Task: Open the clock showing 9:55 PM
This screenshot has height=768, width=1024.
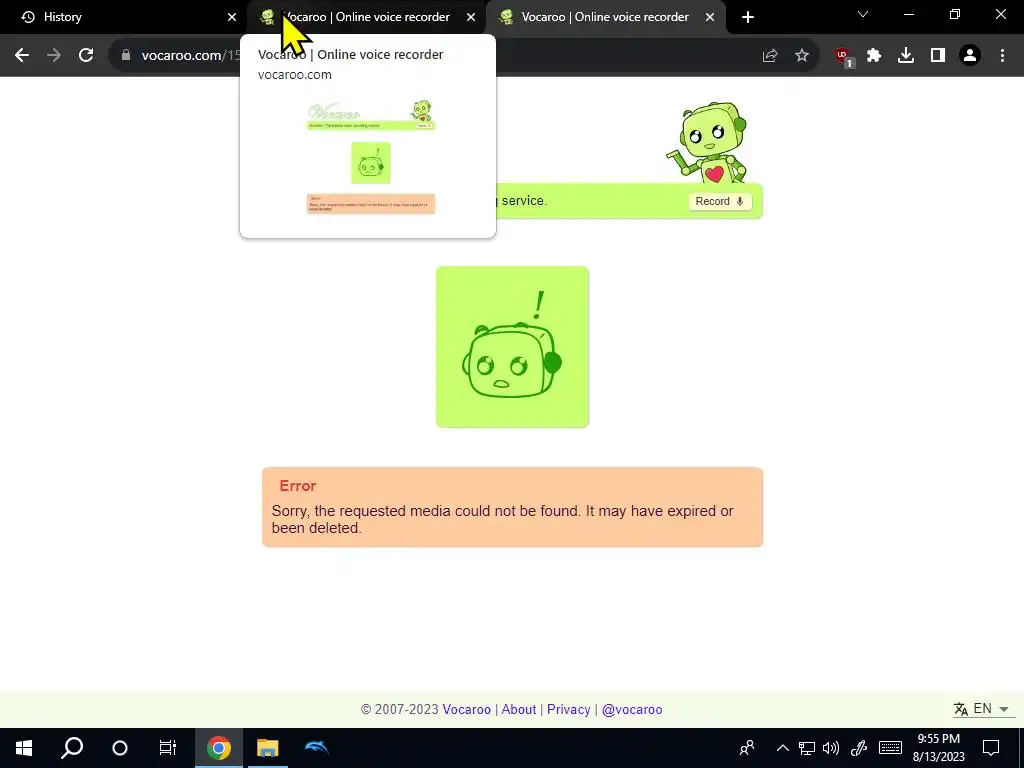Action: pyautogui.click(x=938, y=748)
